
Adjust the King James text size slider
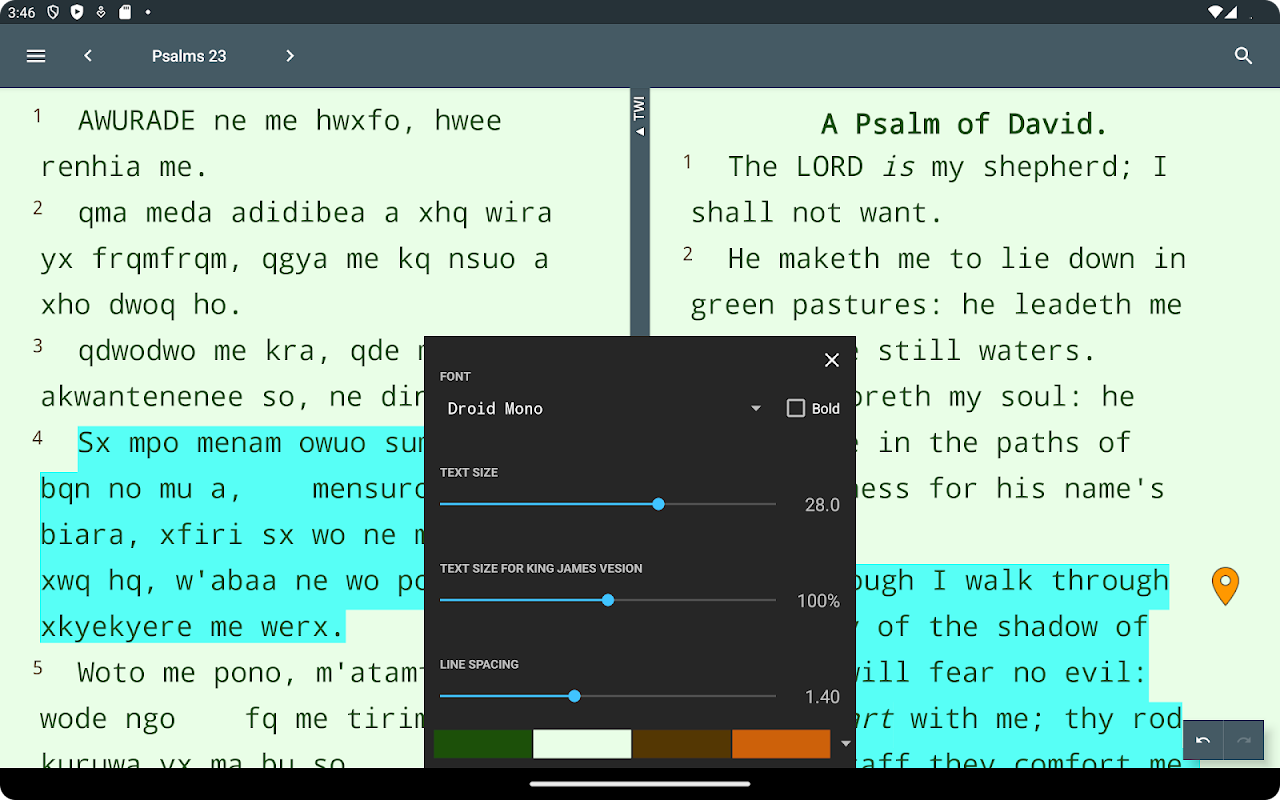(608, 600)
